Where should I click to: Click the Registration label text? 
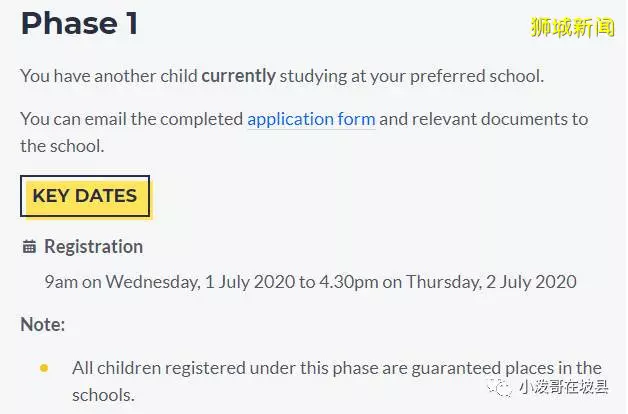(93, 247)
